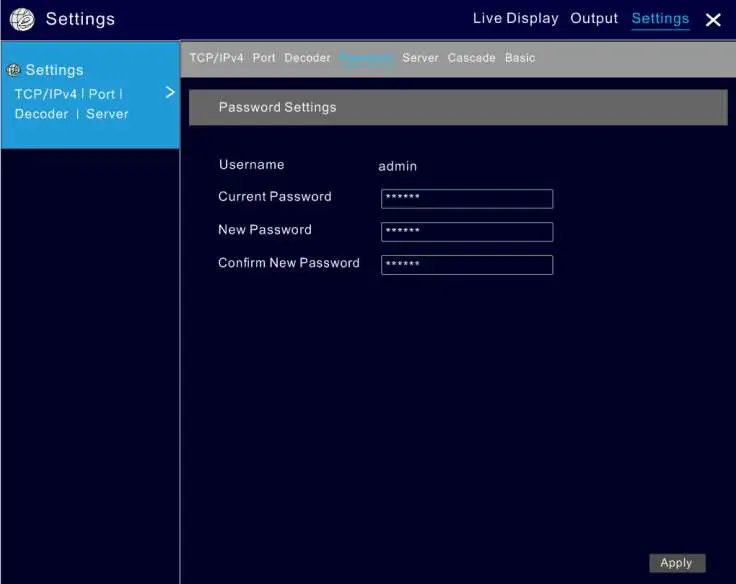The height and width of the screenshot is (584, 736).
Task: Click the 'New Password' label
Action: pos(265,230)
